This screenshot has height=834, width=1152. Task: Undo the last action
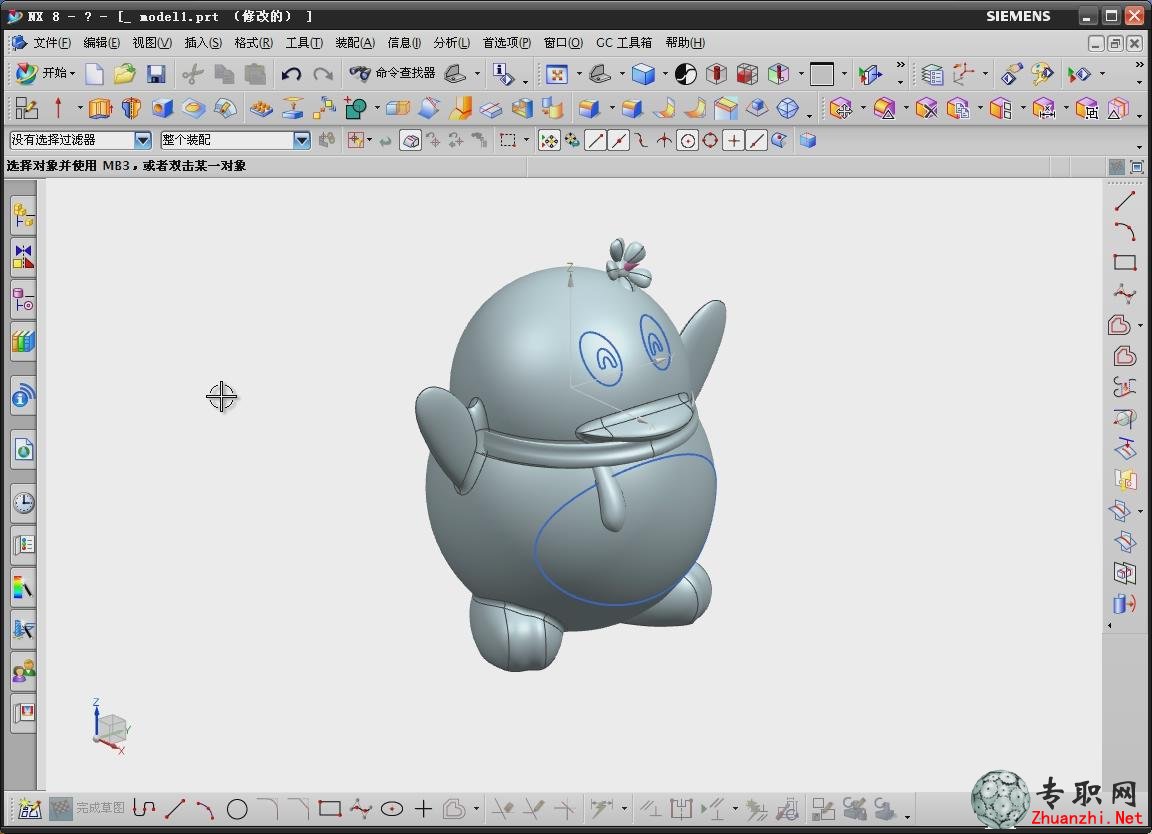tap(291, 73)
